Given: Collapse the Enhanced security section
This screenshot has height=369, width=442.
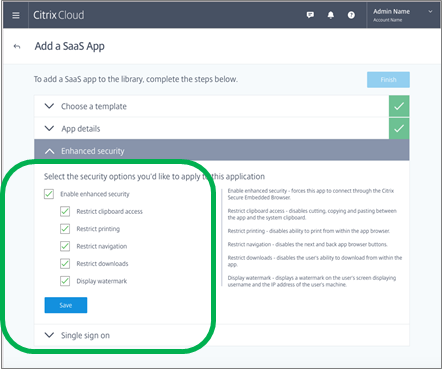Looking at the screenshot, I should click(222, 151).
